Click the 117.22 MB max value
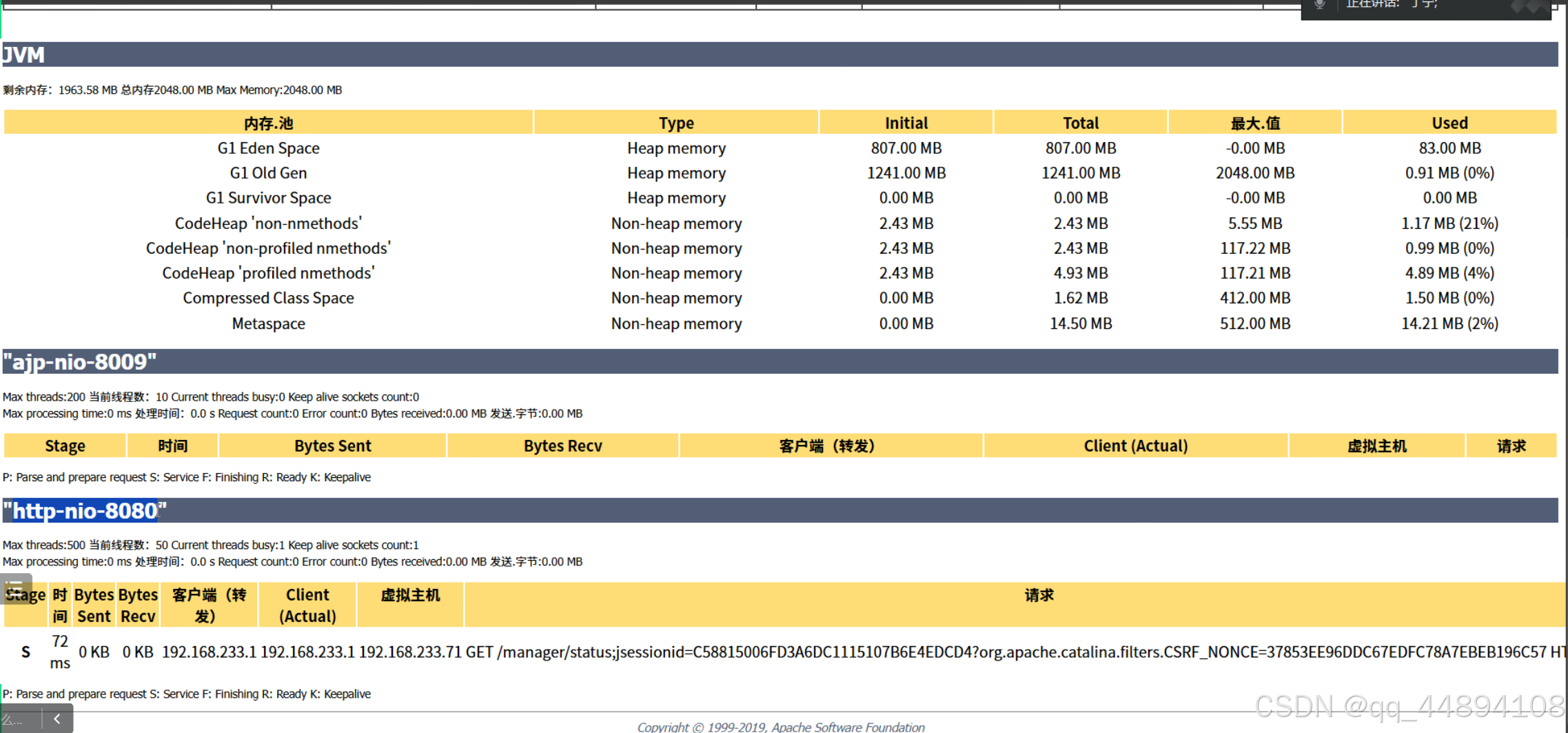The width and height of the screenshot is (1568, 733). [1255, 248]
